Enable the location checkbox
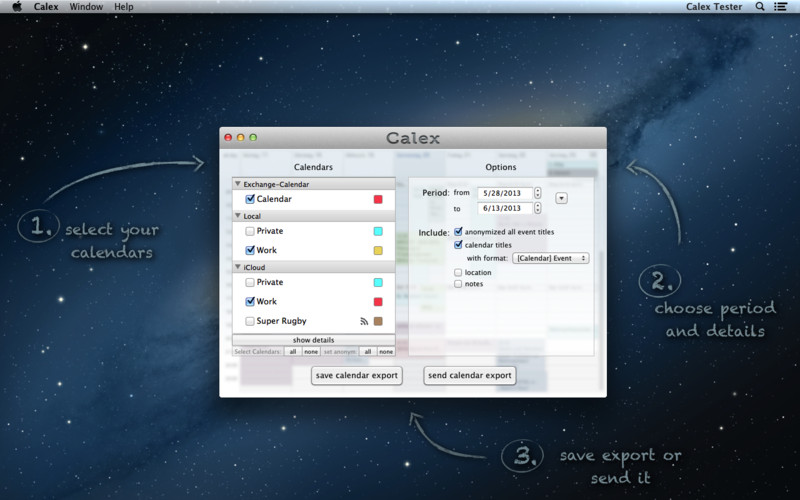Image resolution: width=800 pixels, height=500 pixels. coord(458,272)
